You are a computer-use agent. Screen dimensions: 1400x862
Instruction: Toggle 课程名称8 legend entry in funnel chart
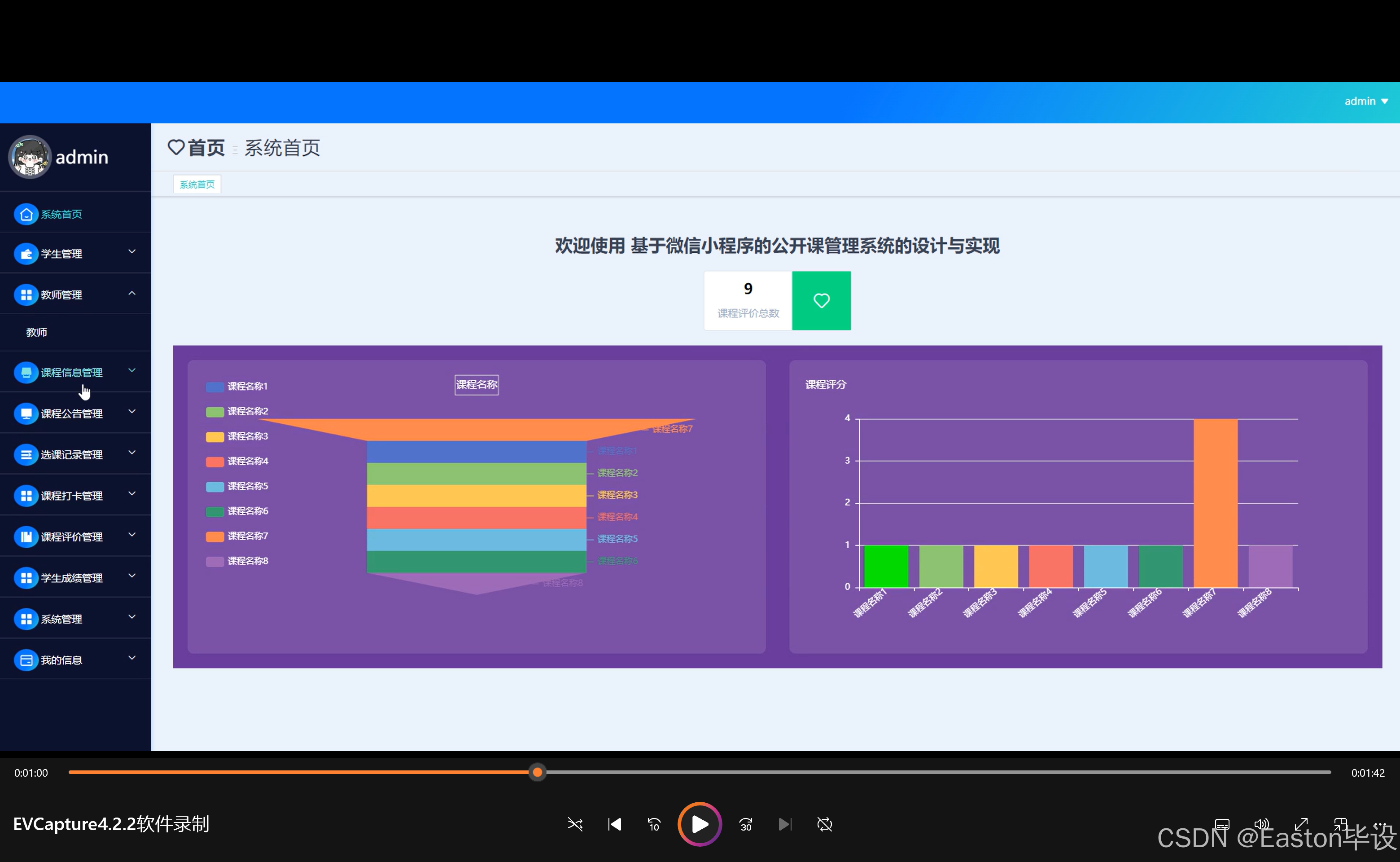[x=236, y=561]
